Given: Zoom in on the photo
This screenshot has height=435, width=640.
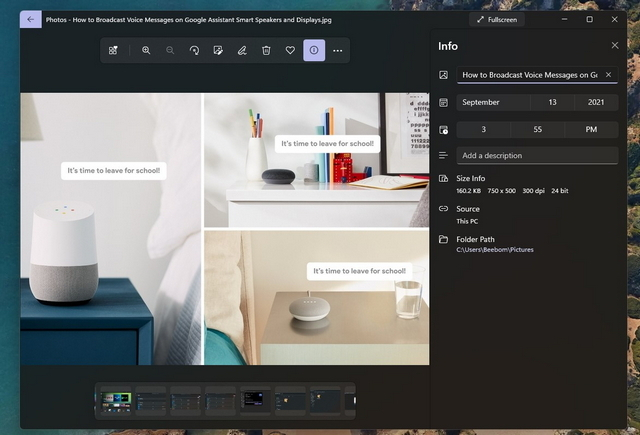Looking at the screenshot, I should coord(146,50).
